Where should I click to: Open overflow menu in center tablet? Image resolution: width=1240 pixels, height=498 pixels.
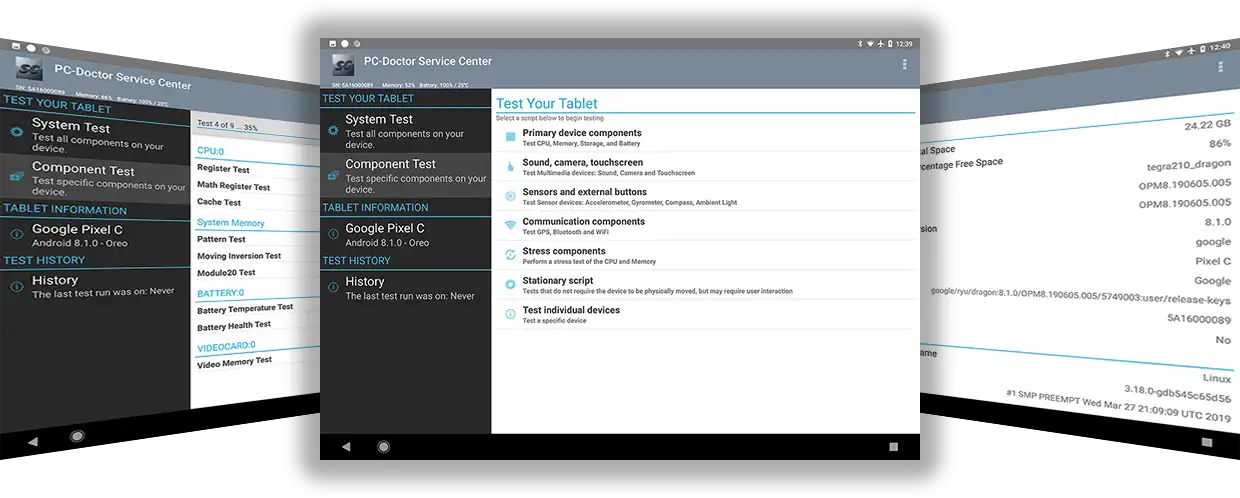pyautogui.click(x=905, y=64)
